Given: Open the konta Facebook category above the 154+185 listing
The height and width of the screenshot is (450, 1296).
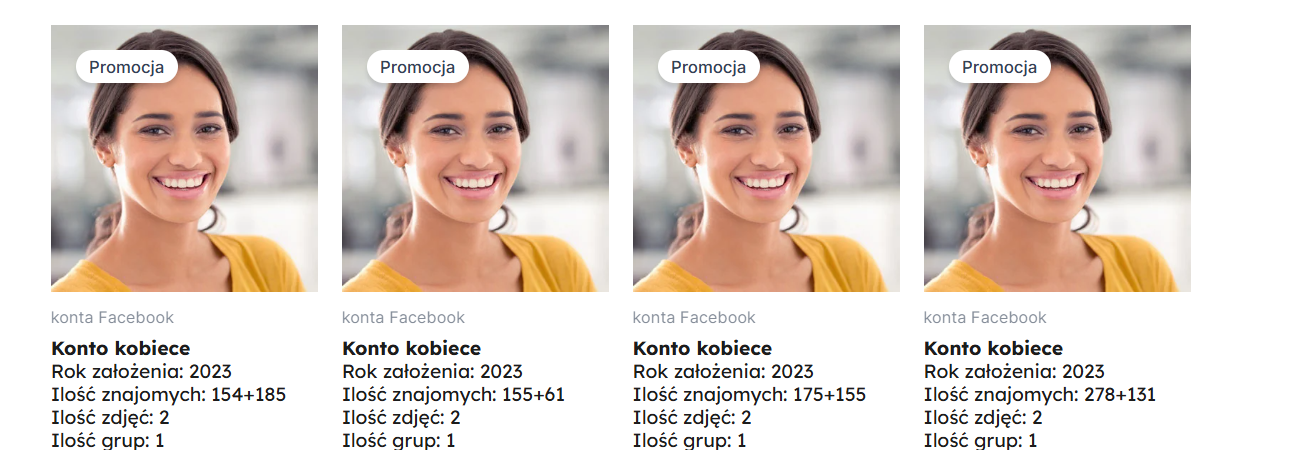Looking at the screenshot, I should click(112, 318).
